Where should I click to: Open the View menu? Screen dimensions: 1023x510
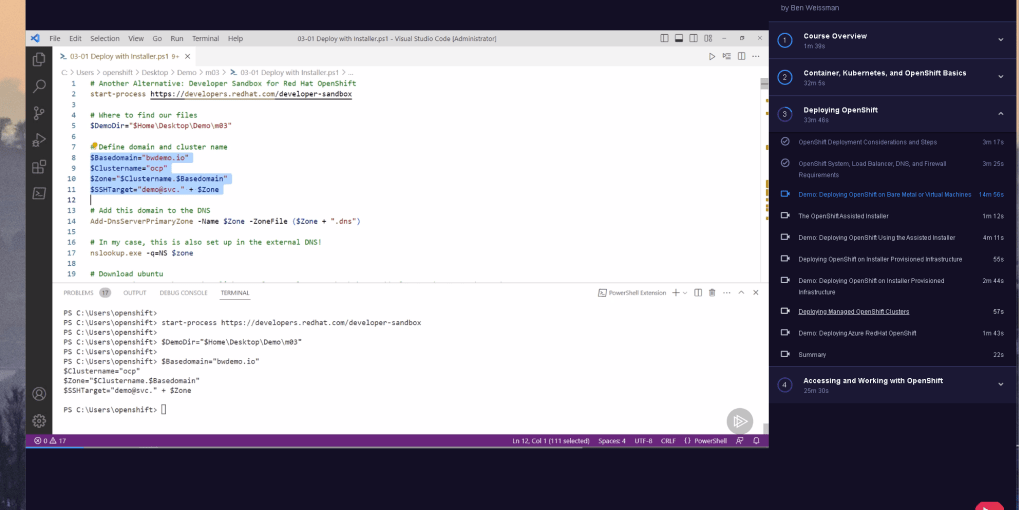[136, 38]
